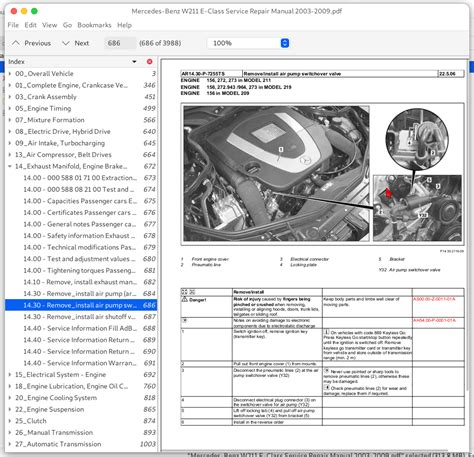Close the Index sidebar with red button
474x457 pixels.
pos(150,62)
